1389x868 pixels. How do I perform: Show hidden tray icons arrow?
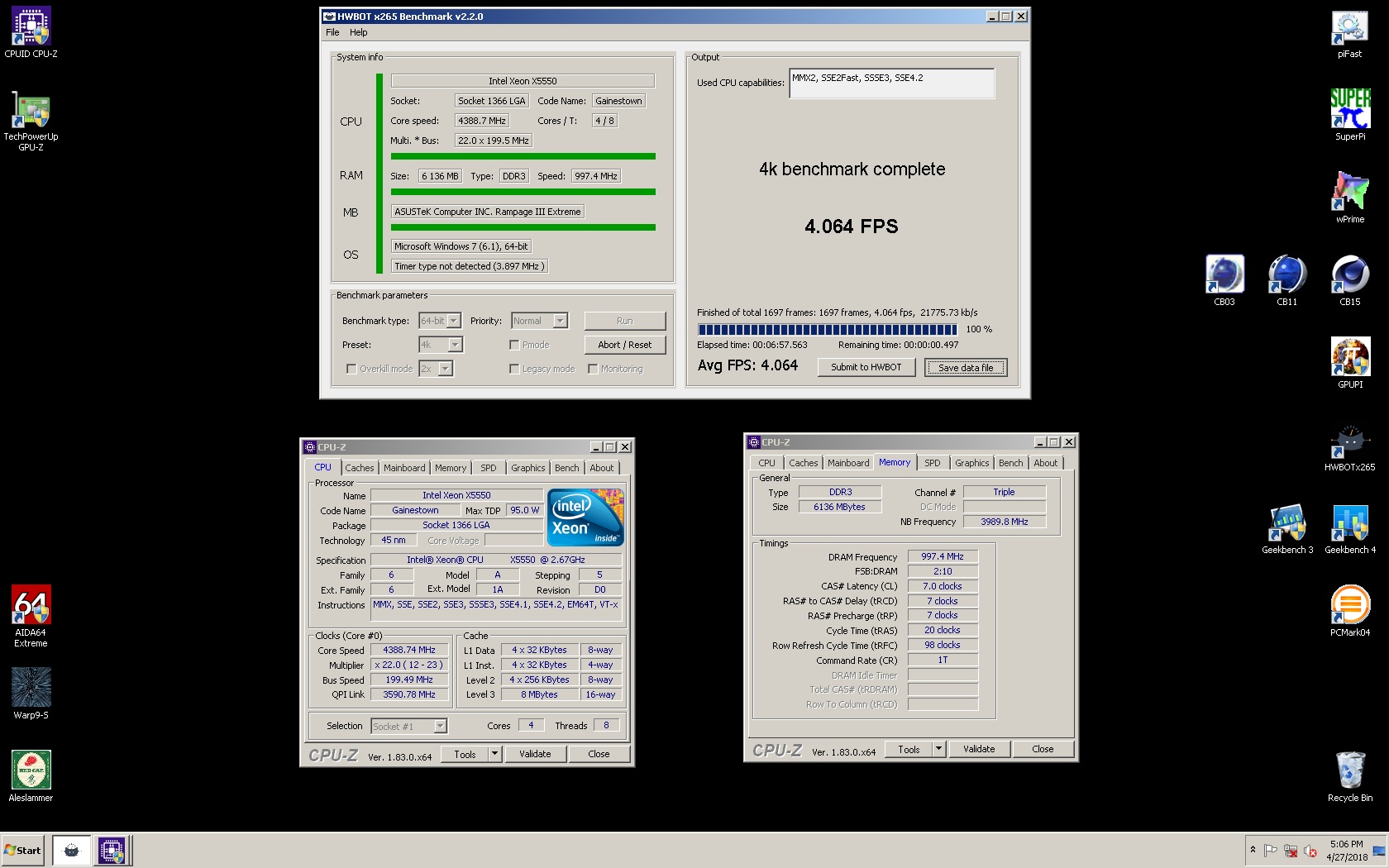point(1253,850)
